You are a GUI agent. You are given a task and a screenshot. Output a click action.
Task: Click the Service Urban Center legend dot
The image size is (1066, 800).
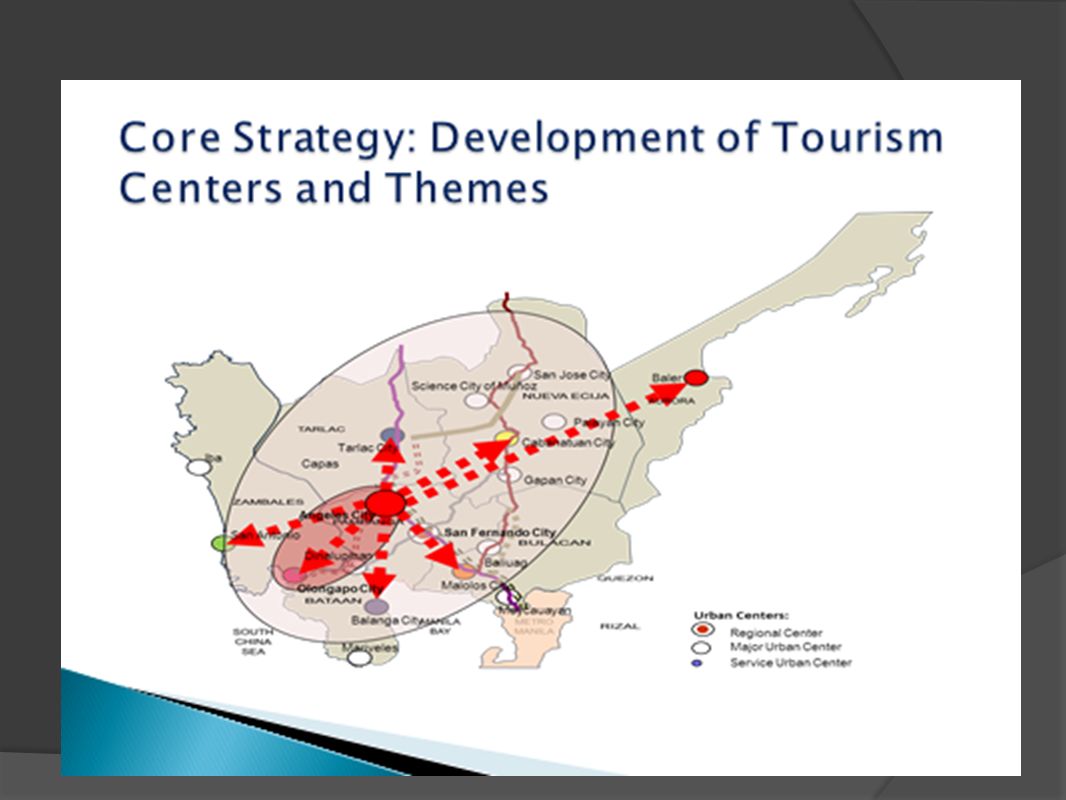[x=696, y=663]
